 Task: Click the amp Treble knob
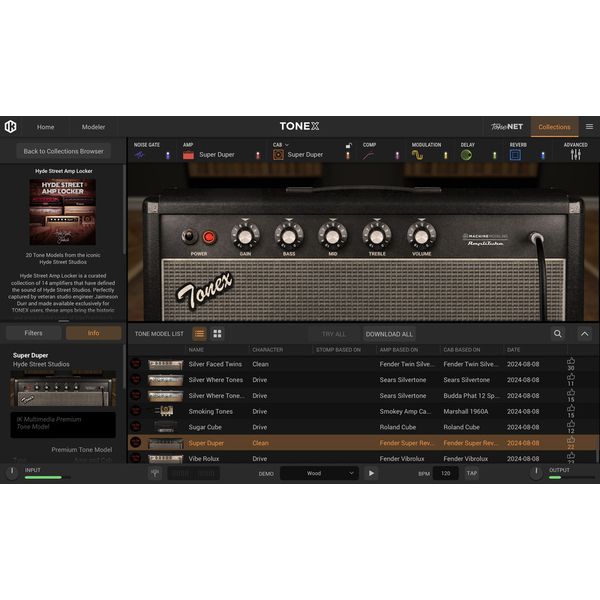point(377,236)
